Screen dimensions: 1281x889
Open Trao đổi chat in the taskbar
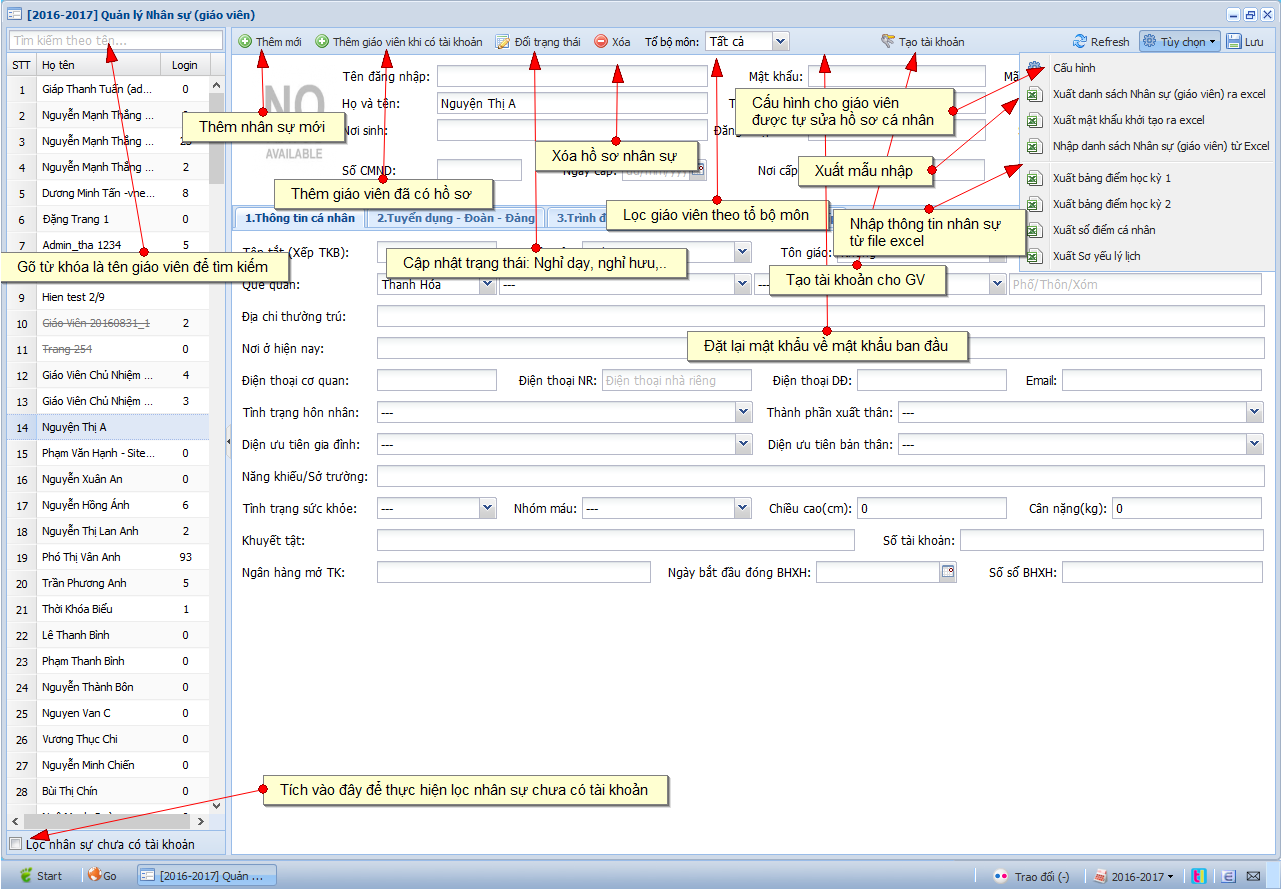[1030, 876]
